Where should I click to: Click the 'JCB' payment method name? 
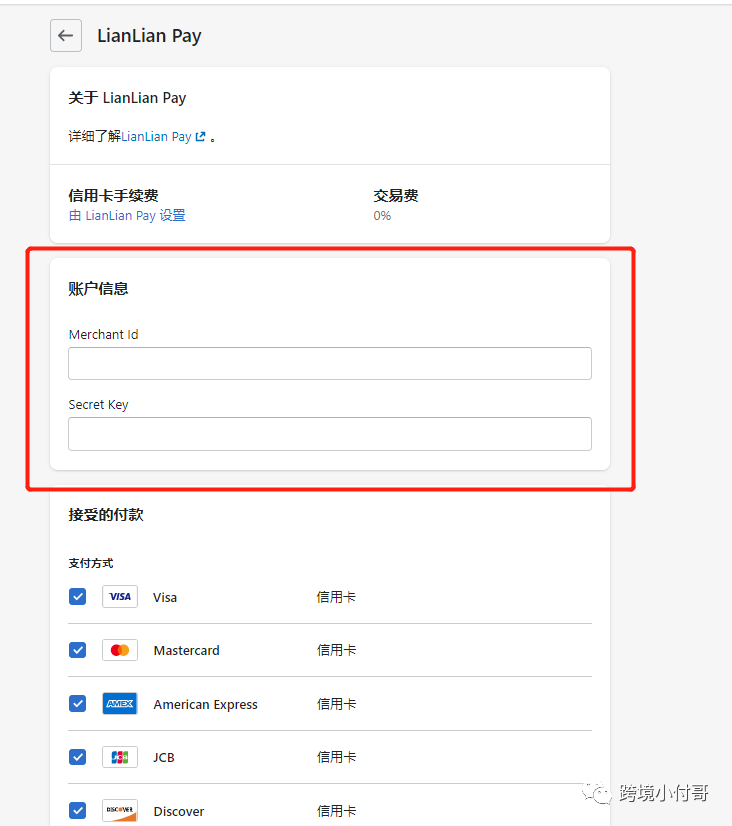[164, 758]
